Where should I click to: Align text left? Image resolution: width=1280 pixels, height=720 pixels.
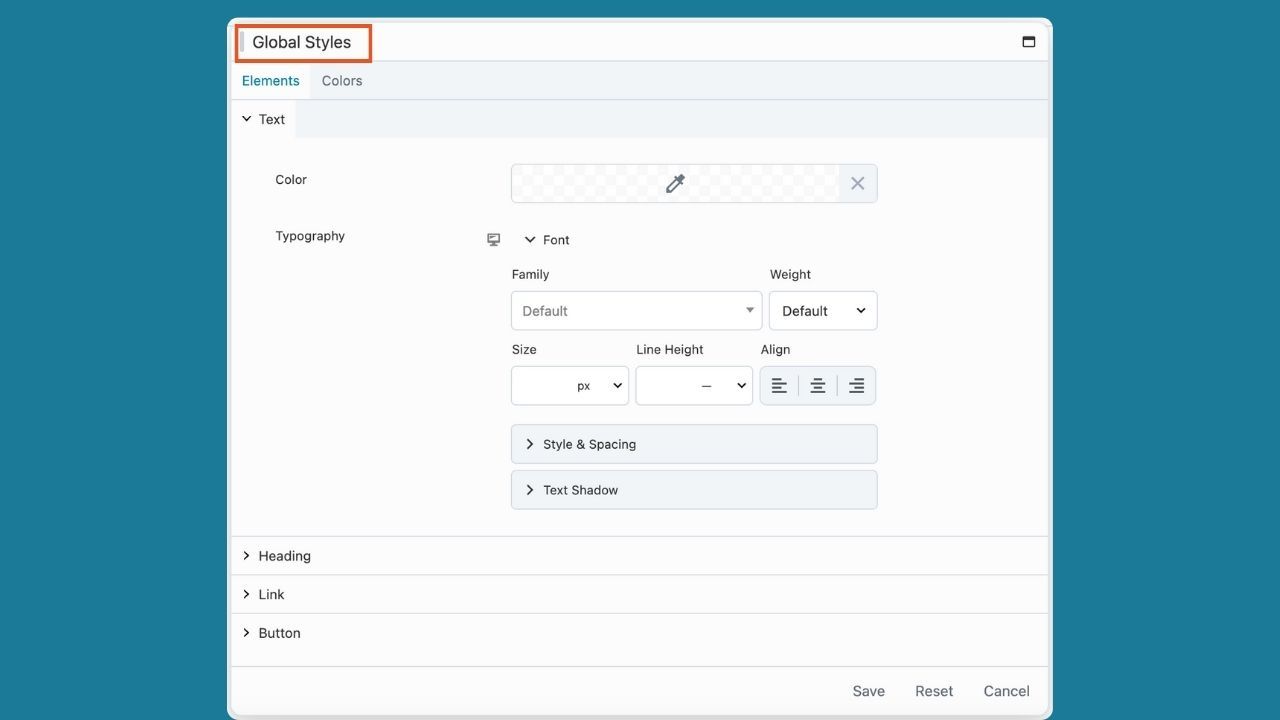pyautogui.click(x=779, y=386)
